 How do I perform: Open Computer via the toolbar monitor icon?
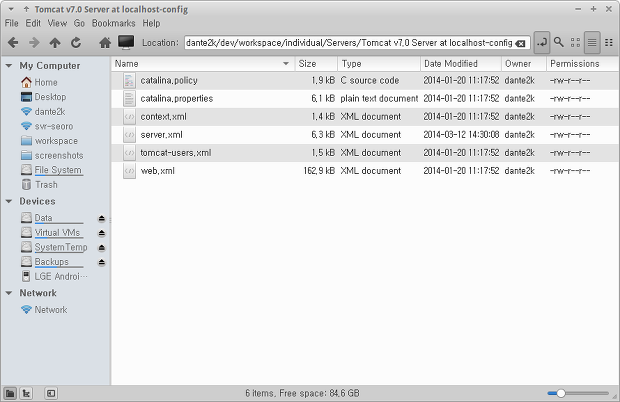click(126, 42)
